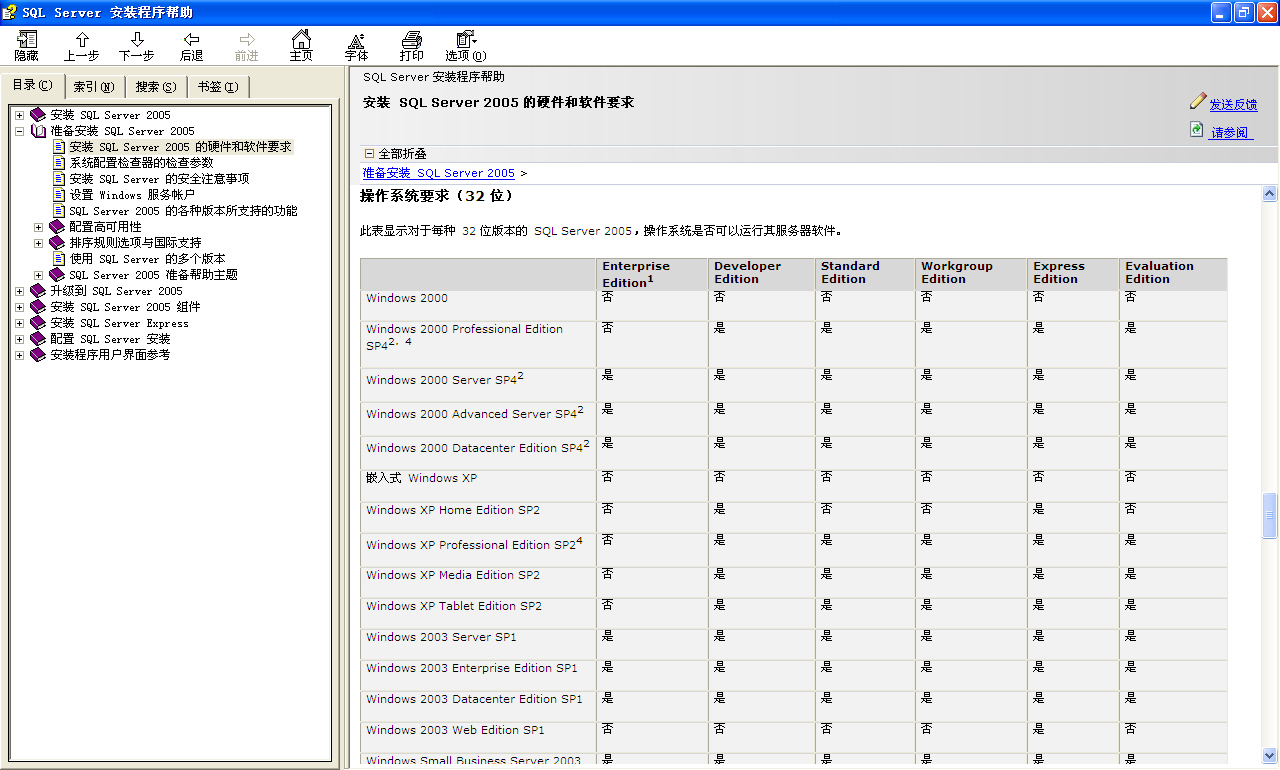Open 使用 SQL Server 的多个版本 topic
Image resolution: width=1280 pixels, height=770 pixels.
[x=147, y=259]
